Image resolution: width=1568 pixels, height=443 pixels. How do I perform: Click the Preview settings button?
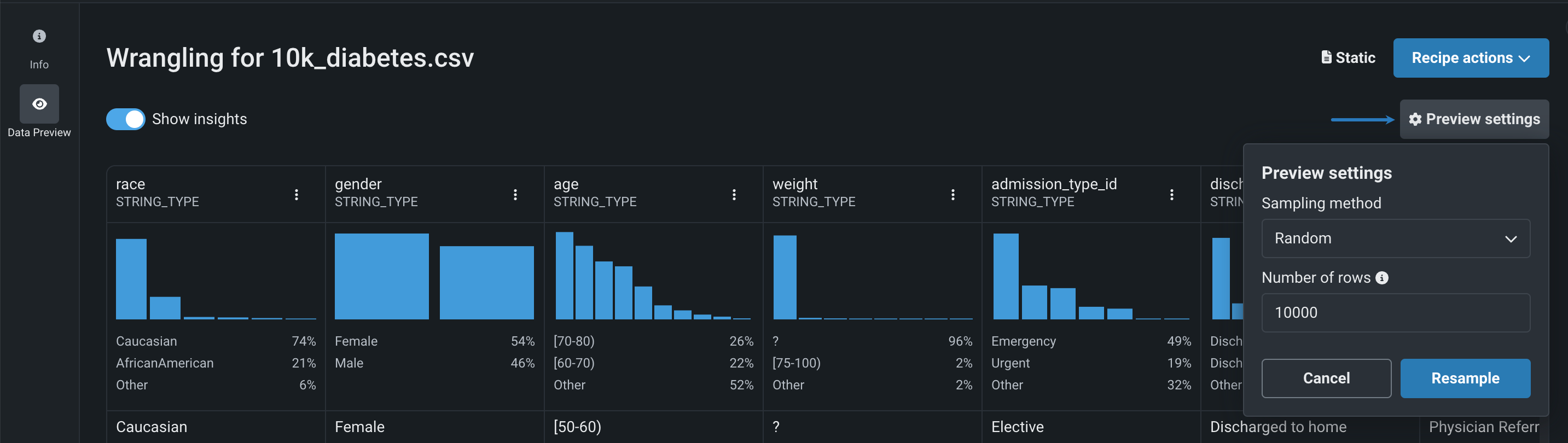point(1474,119)
